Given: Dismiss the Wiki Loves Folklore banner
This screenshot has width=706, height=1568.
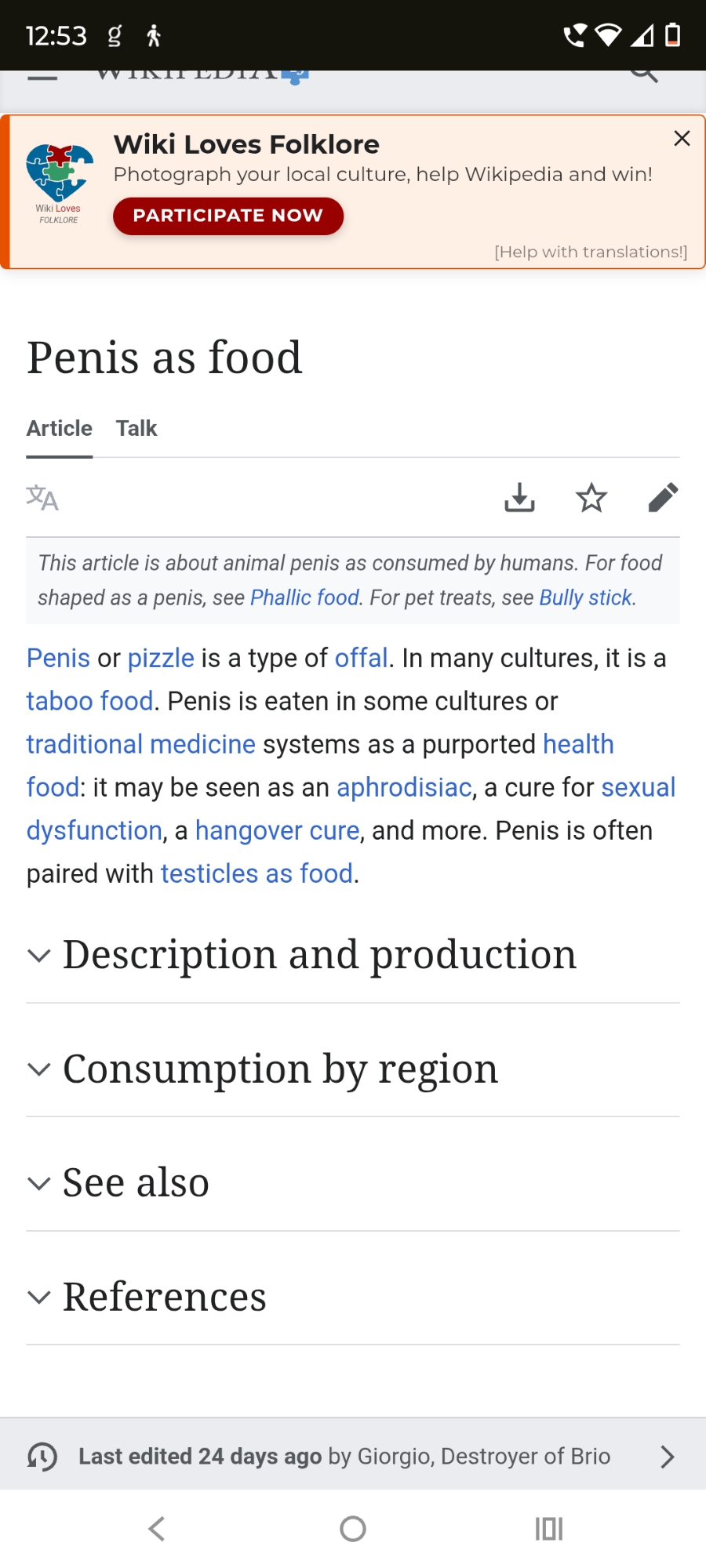Looking at the screenshot, I should pos(682,139).
